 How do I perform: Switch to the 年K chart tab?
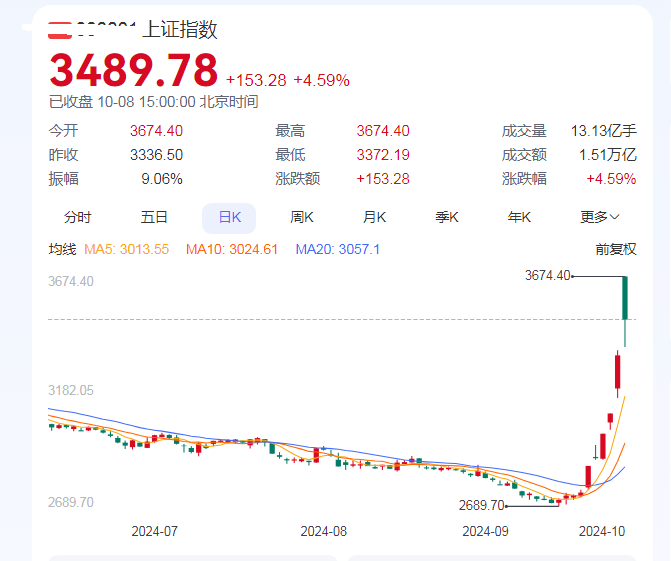519,217
